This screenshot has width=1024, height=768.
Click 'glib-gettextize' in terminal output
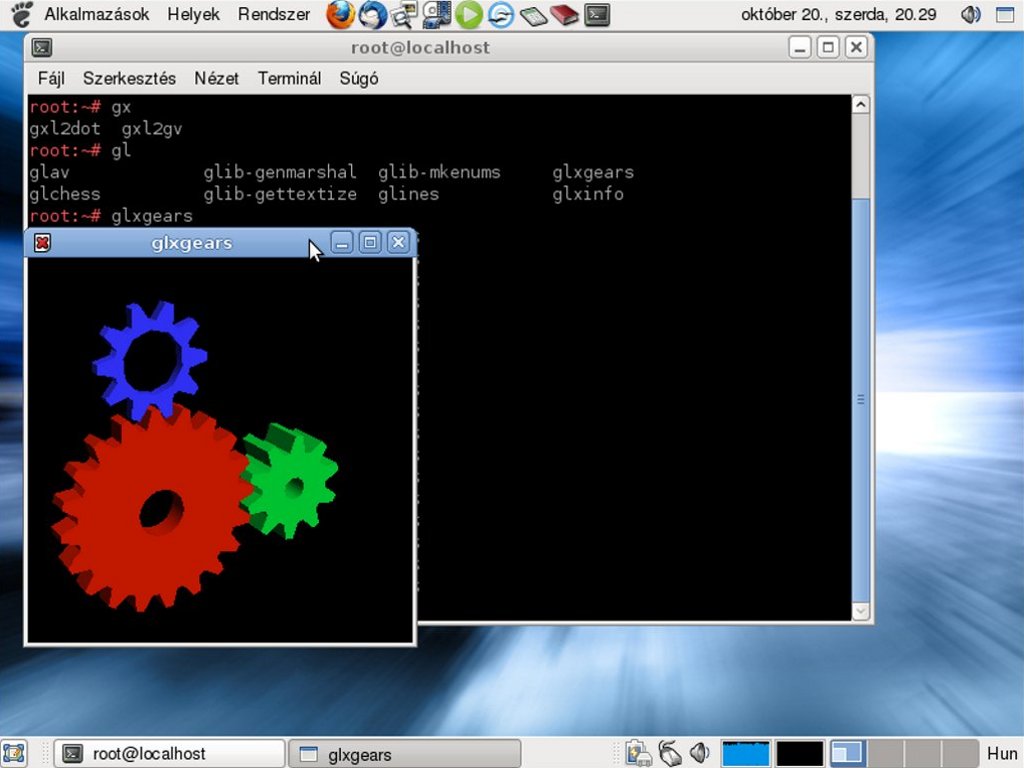[280, 194]
